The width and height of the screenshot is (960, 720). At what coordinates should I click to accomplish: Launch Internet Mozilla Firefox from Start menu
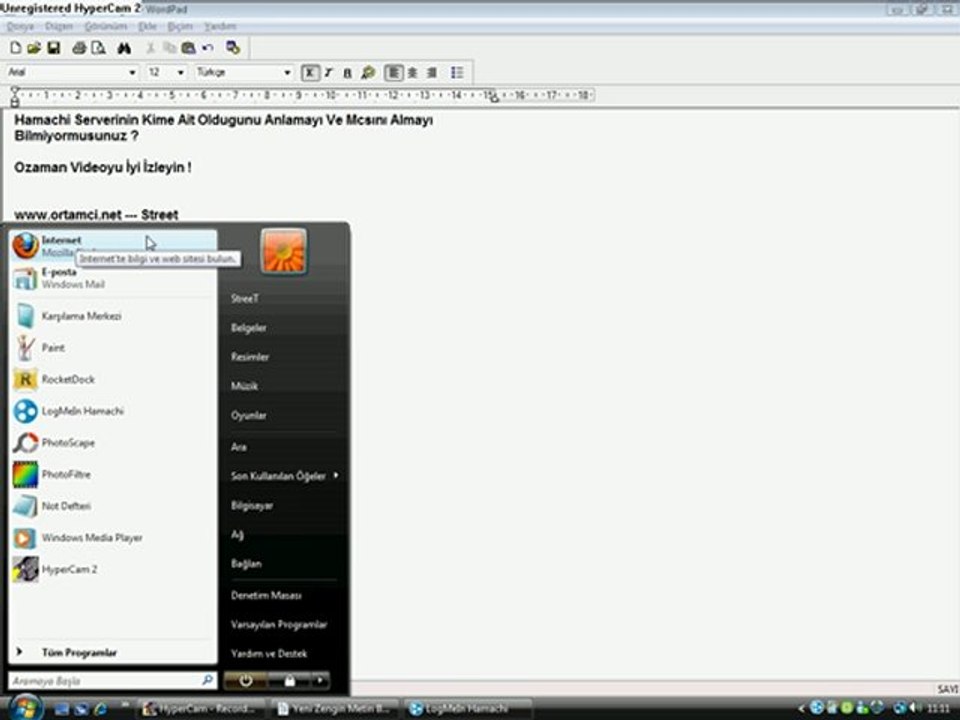coord(114,246)
